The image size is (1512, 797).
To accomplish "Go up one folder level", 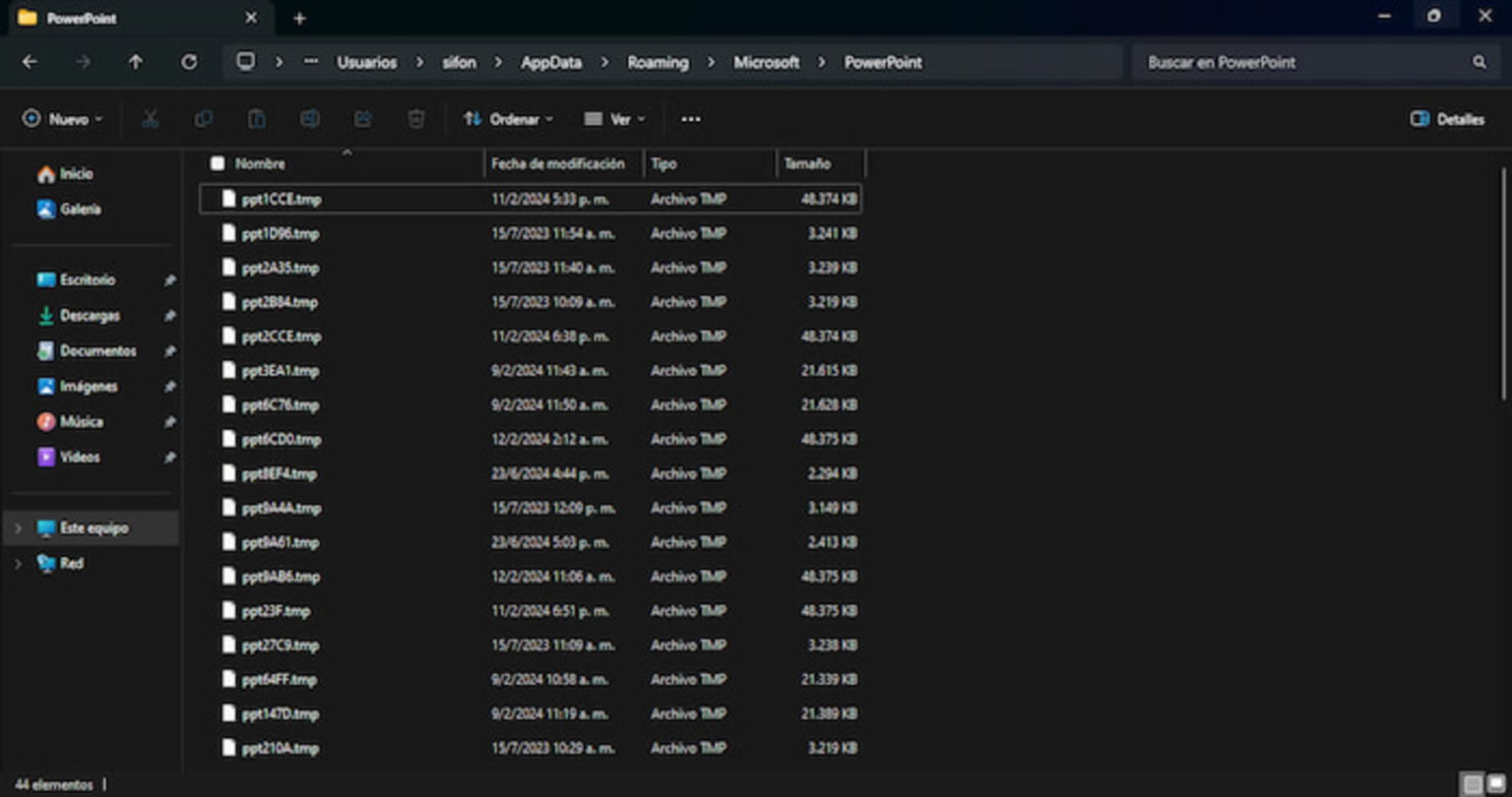I will point(136,62).
